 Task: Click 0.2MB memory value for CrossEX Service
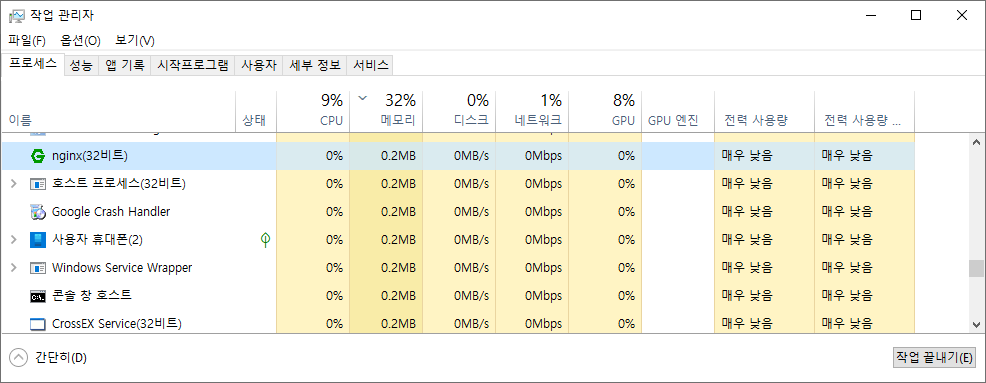tap(398, 324)
